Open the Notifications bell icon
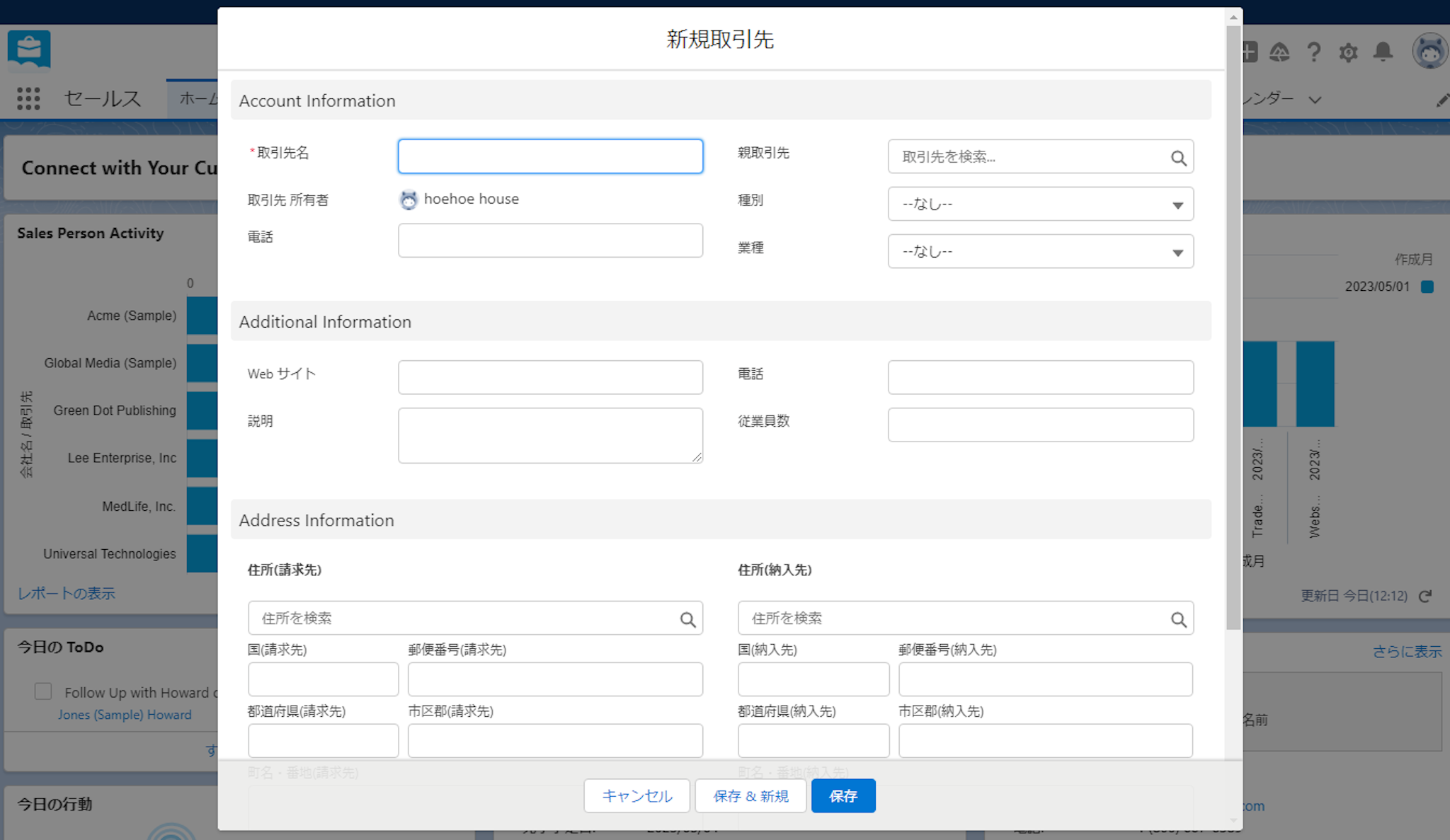This screenshot has width=1450, height=840. pyautogui.click(x=1383, y=52)
